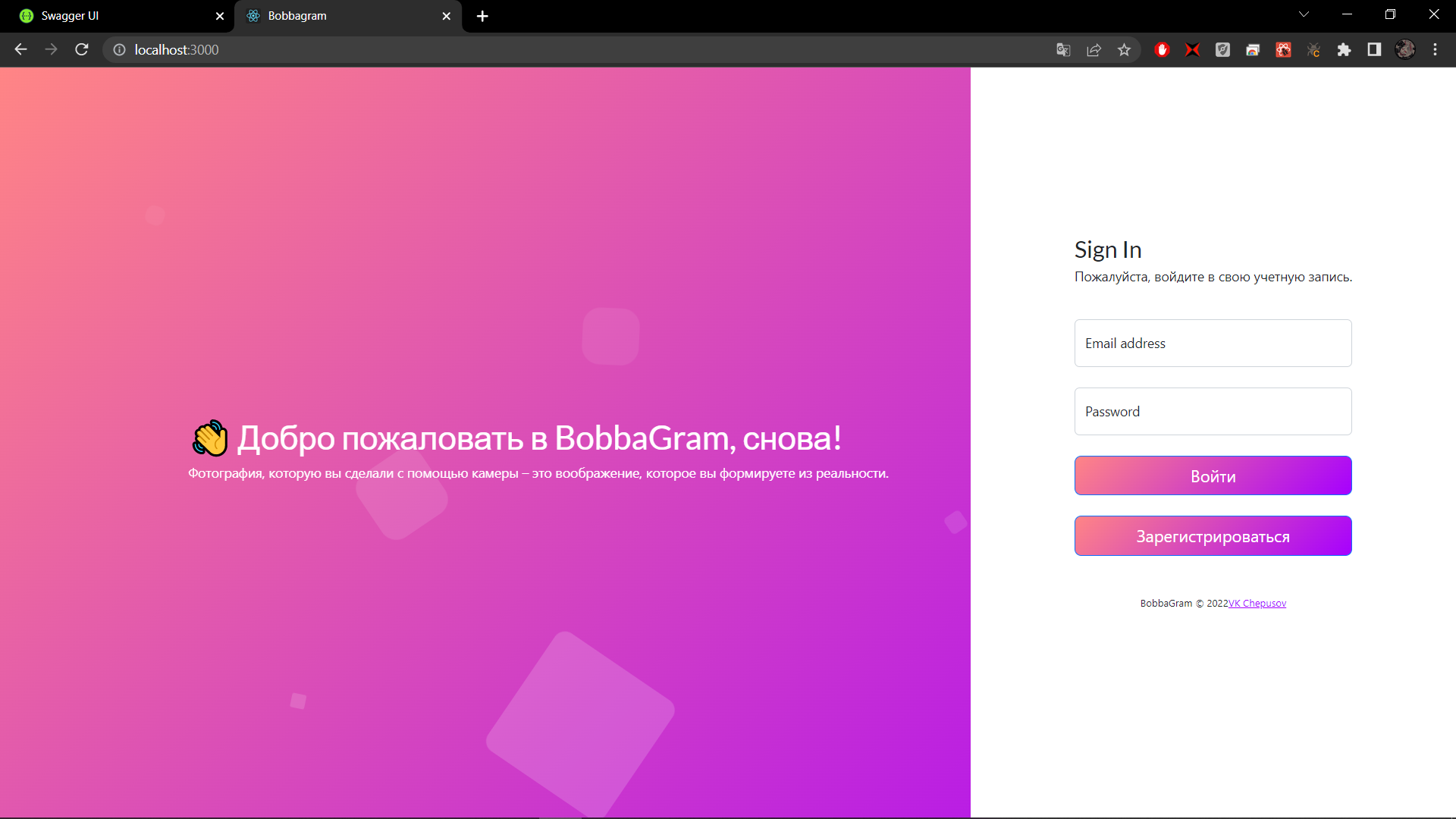Toggle the browser side panel icon
Screen dimensions: 1456x819
click(x=1374, y=50)
